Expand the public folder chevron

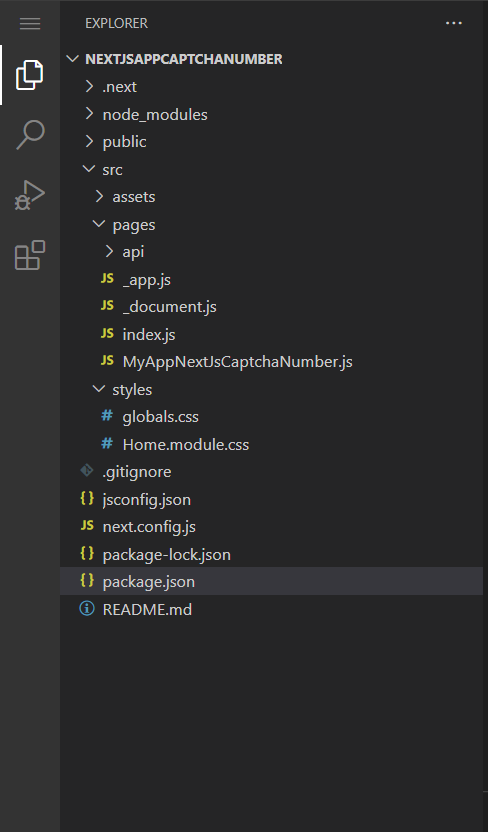pyautogui.click(x=90, y=142)
